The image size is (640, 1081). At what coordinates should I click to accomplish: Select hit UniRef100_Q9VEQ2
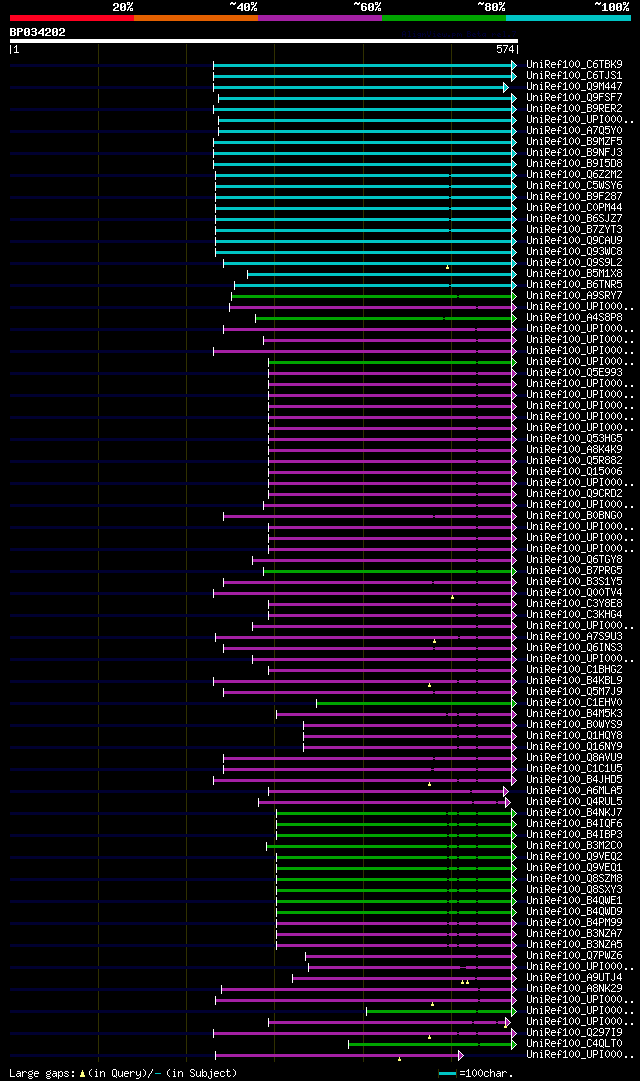click(x=574, y=857)
